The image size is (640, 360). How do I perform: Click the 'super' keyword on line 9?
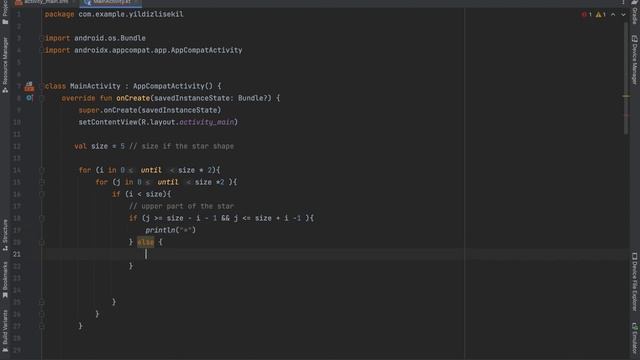(x=89, y=110)
